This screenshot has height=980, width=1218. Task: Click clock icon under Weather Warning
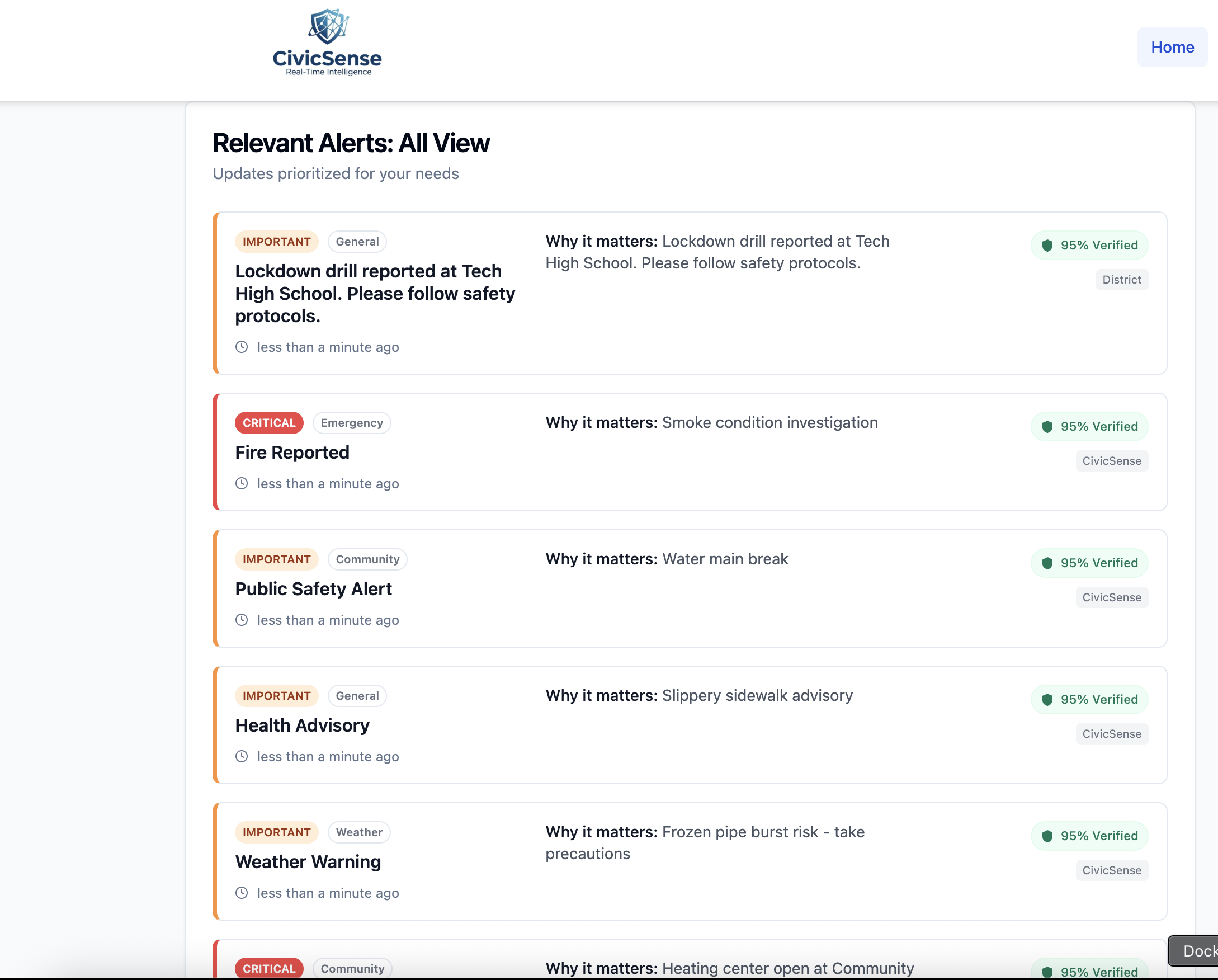pos(242,893)
